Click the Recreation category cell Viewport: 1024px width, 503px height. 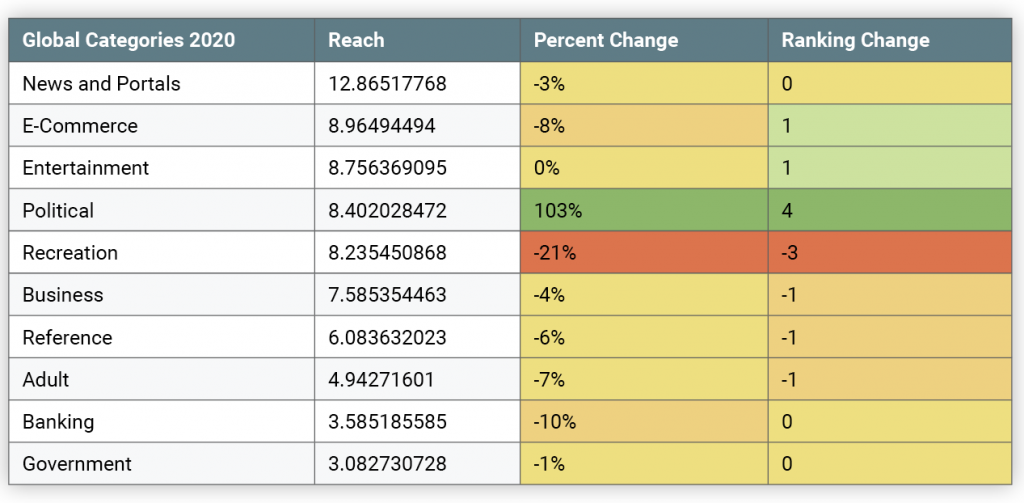click(70, 253)
